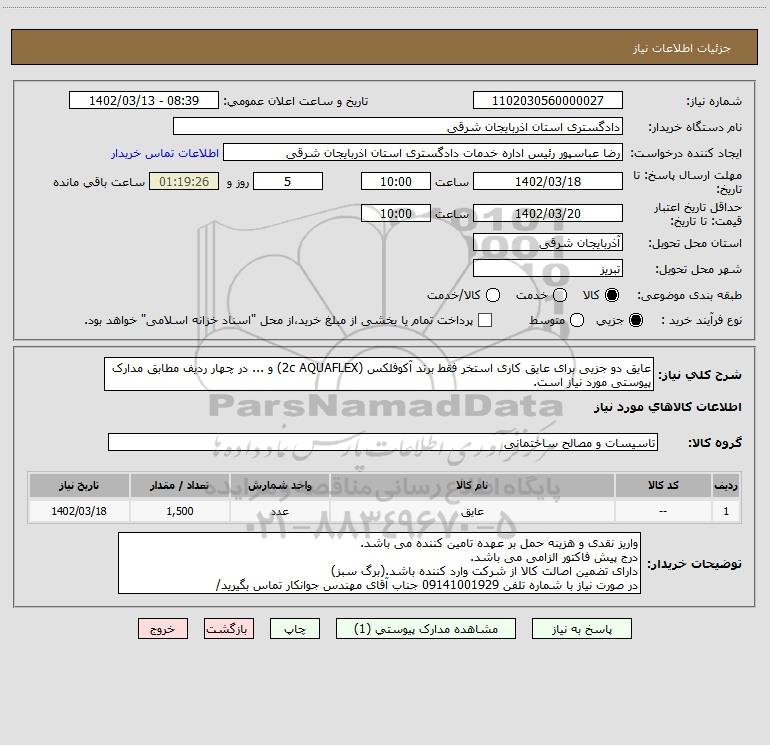Screen dimensions: 770x745
Task: Click buyer notes text area
Action: [x=380, y=563]
